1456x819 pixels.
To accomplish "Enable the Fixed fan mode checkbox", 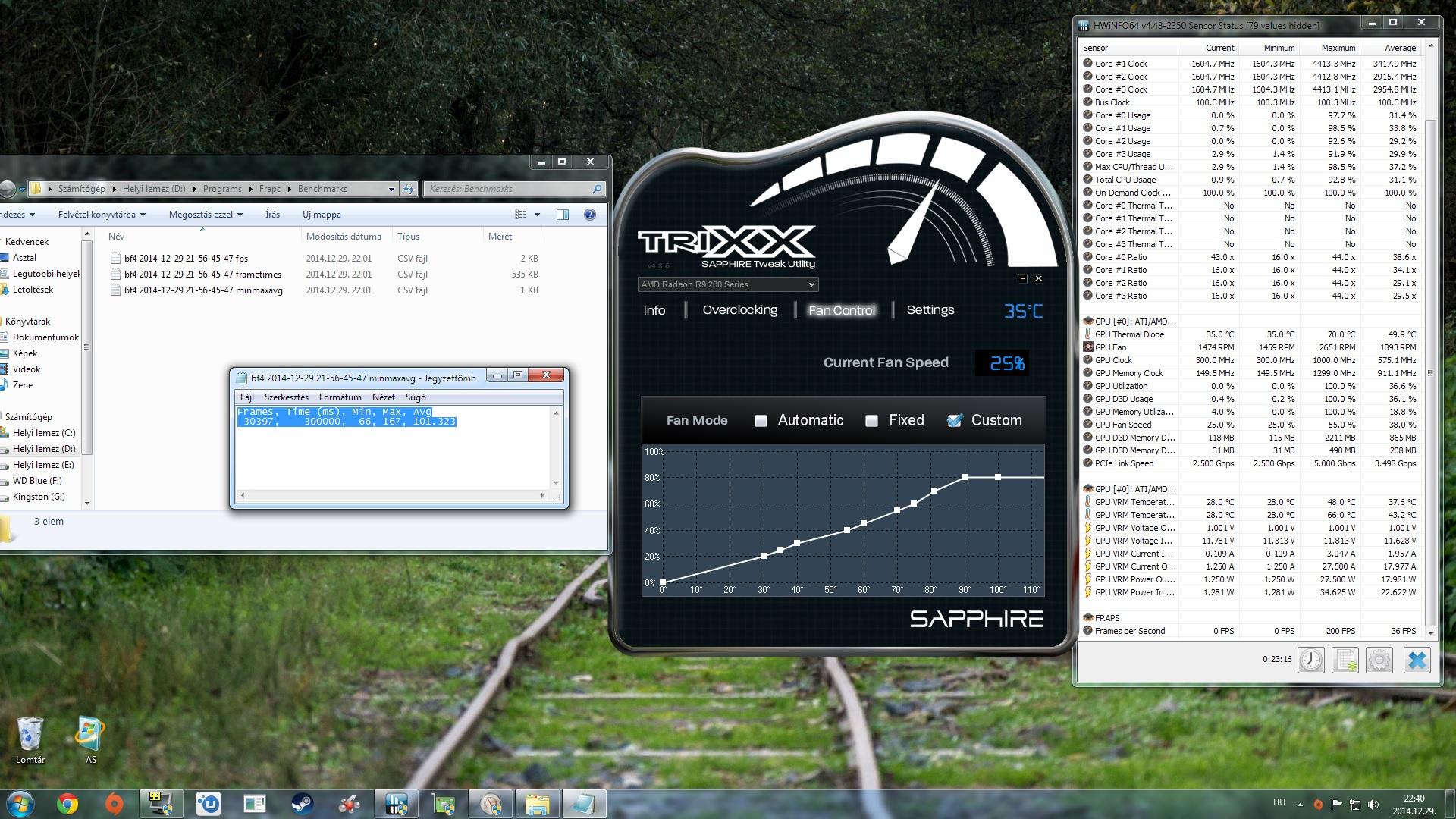I will (x=871, y=421).
